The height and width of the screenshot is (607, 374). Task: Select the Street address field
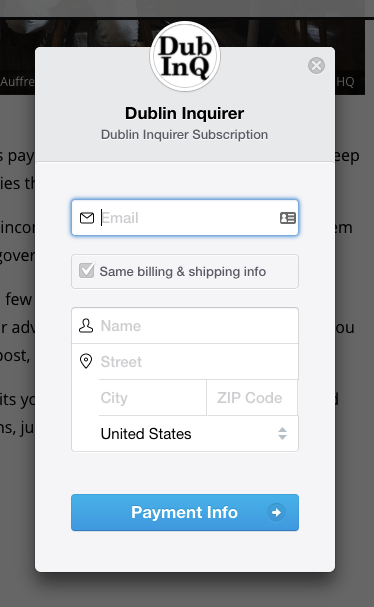(x=199, y=362)
